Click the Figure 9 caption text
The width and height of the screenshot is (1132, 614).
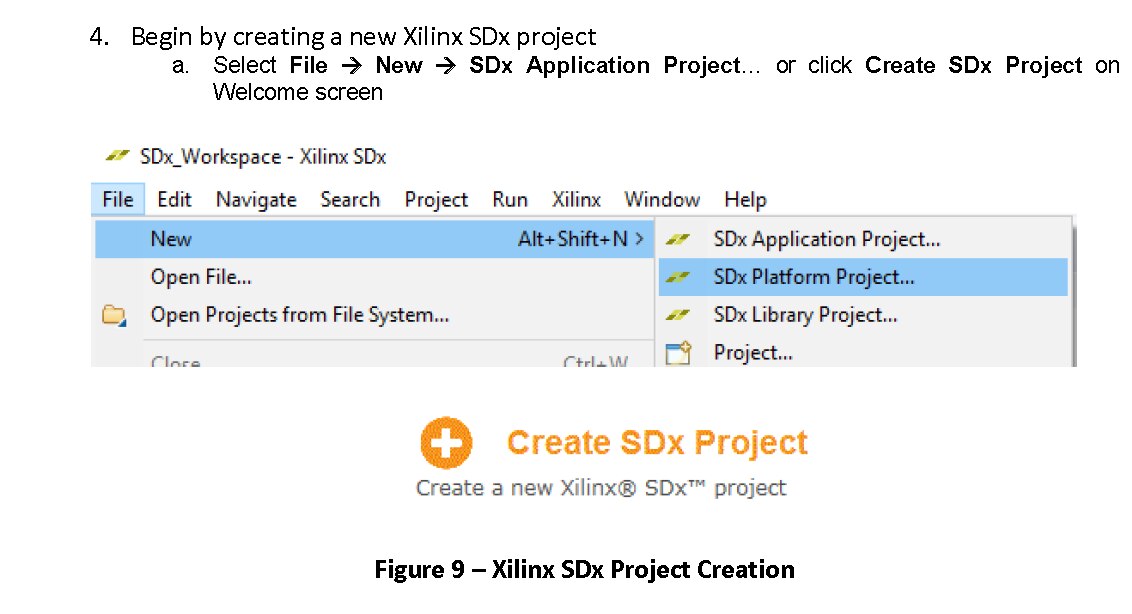(x=584, y=569)
